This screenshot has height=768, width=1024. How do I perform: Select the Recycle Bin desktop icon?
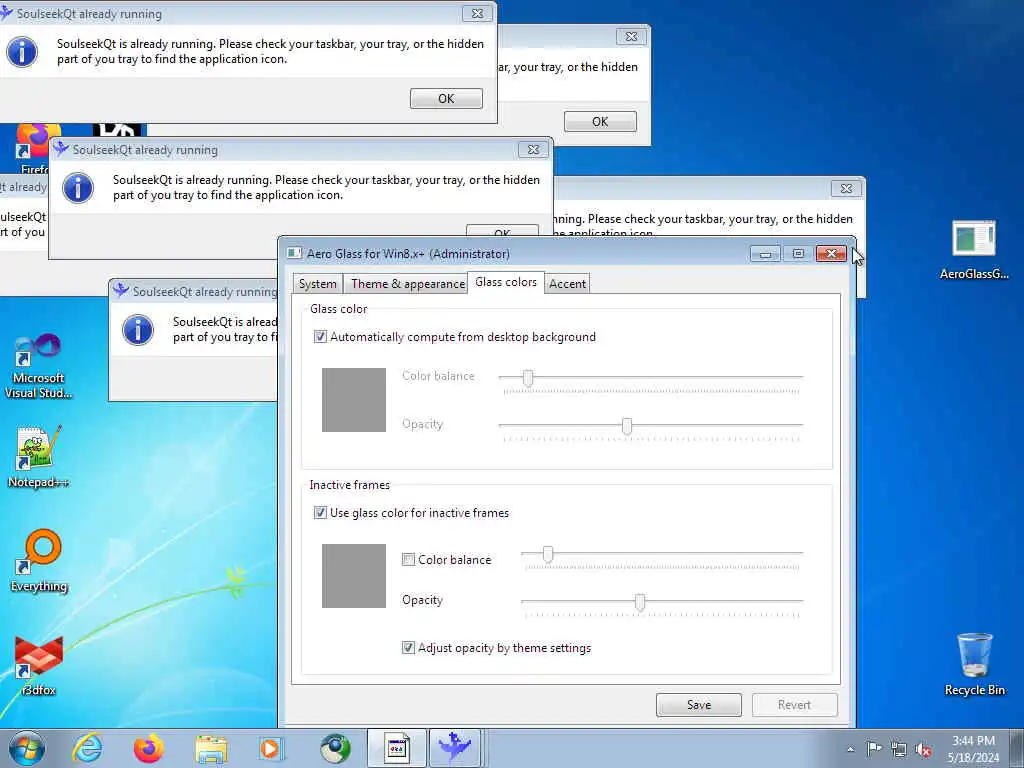coord(974,663)
